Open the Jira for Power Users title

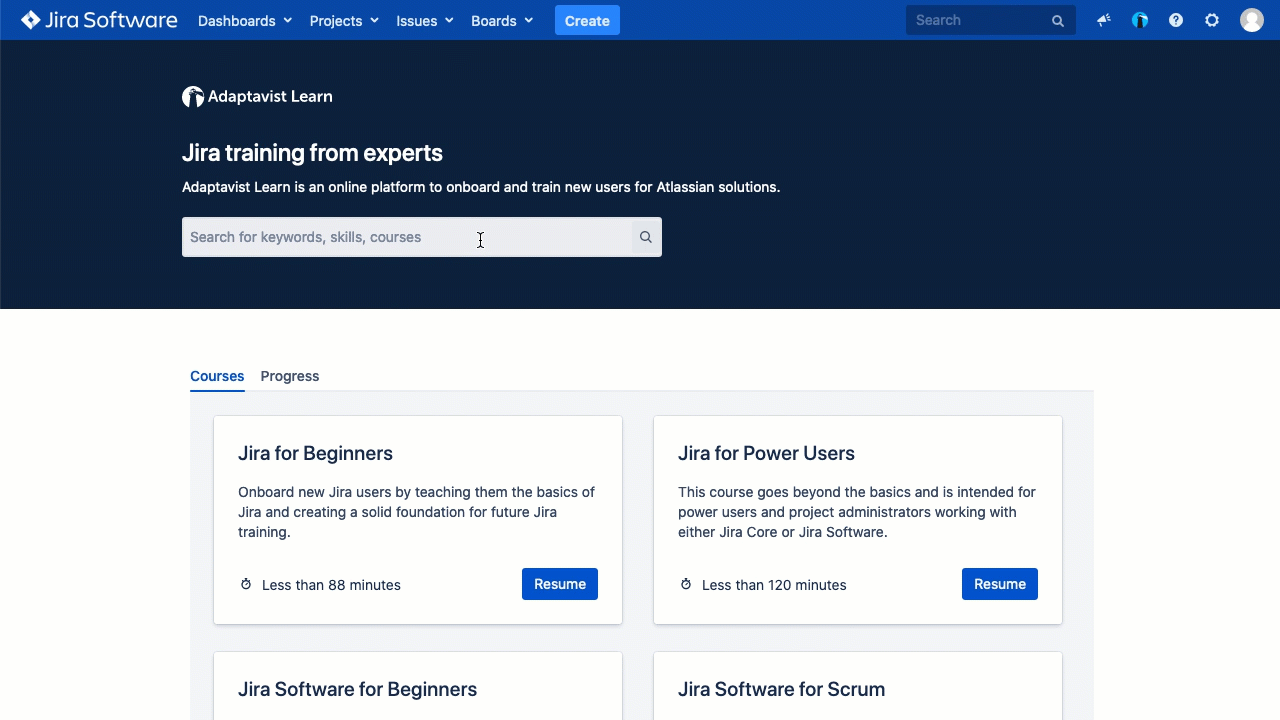[766, 453]
